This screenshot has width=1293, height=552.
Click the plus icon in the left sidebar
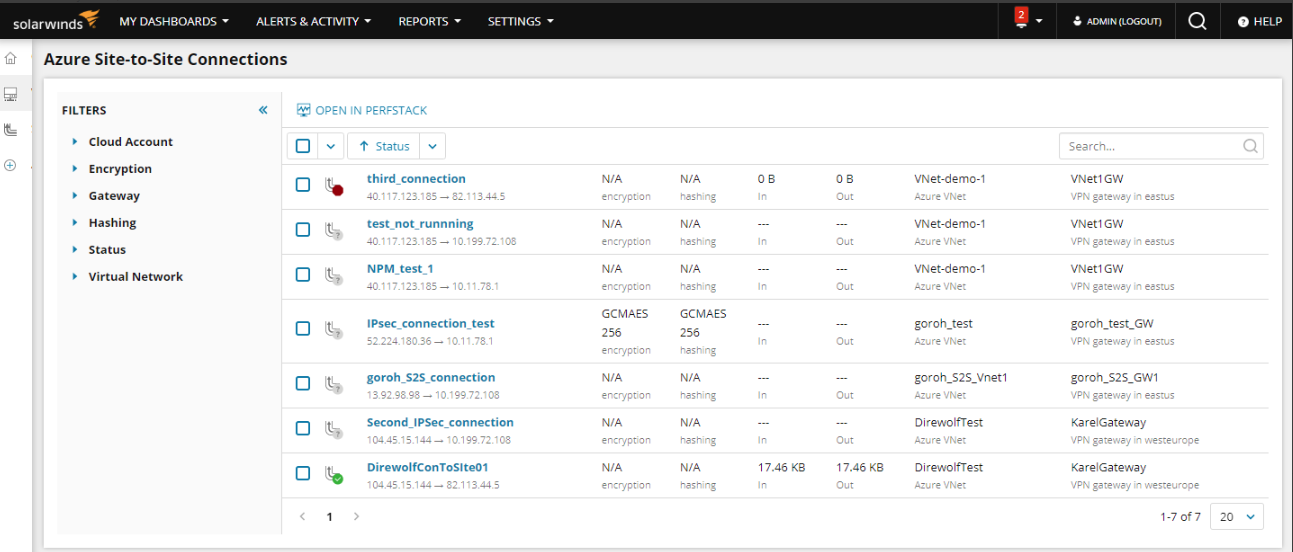pos(11,165)
